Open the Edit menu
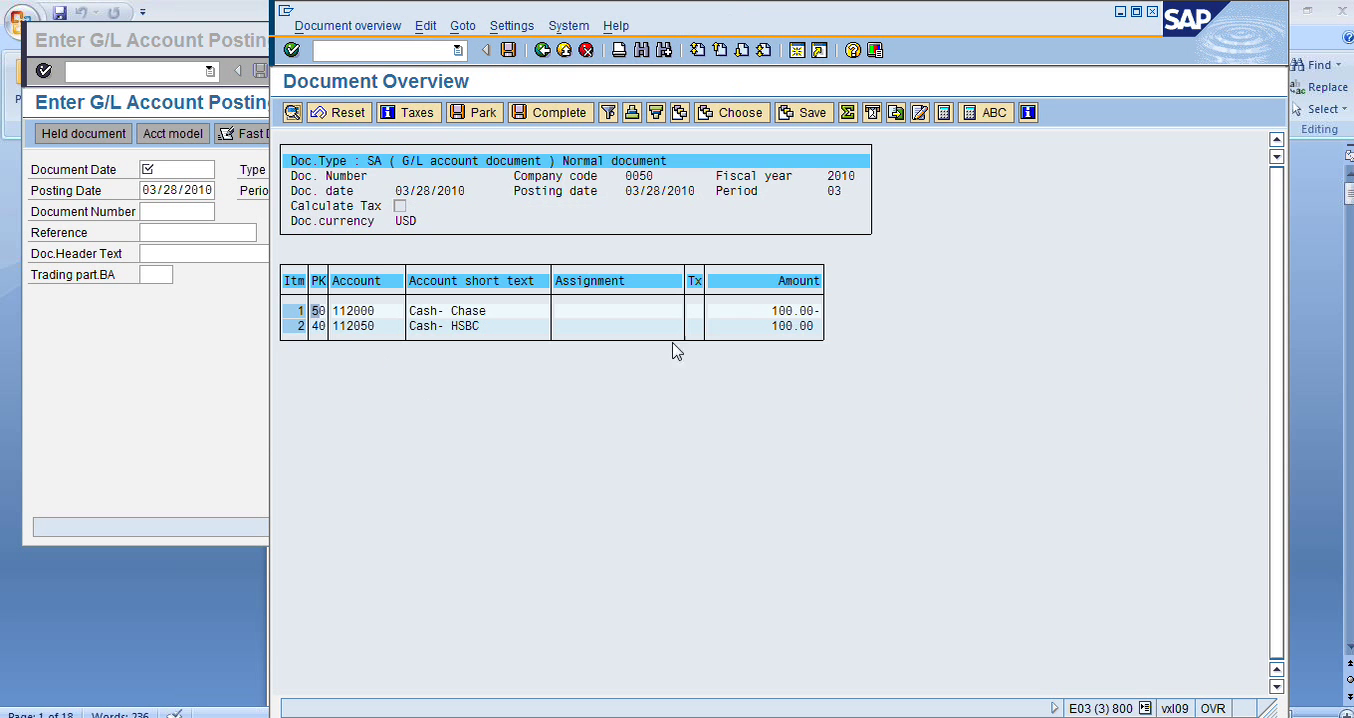This screenshot has width=1354, height=718. click(425, 26)
